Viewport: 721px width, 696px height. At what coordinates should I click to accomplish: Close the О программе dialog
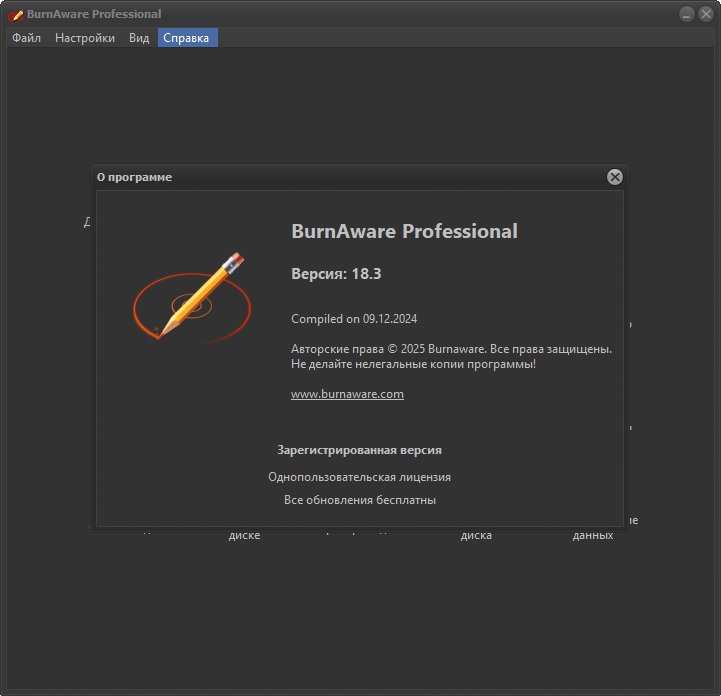coord(614,177)
